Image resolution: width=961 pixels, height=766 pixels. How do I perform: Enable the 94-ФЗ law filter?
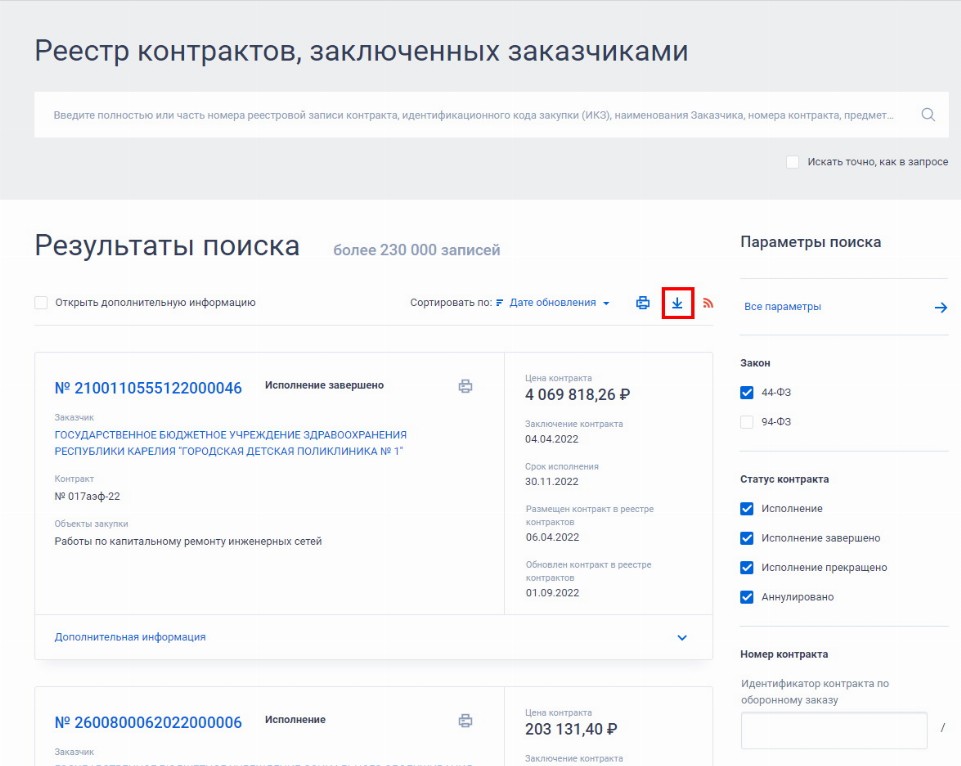coord(747,422)
